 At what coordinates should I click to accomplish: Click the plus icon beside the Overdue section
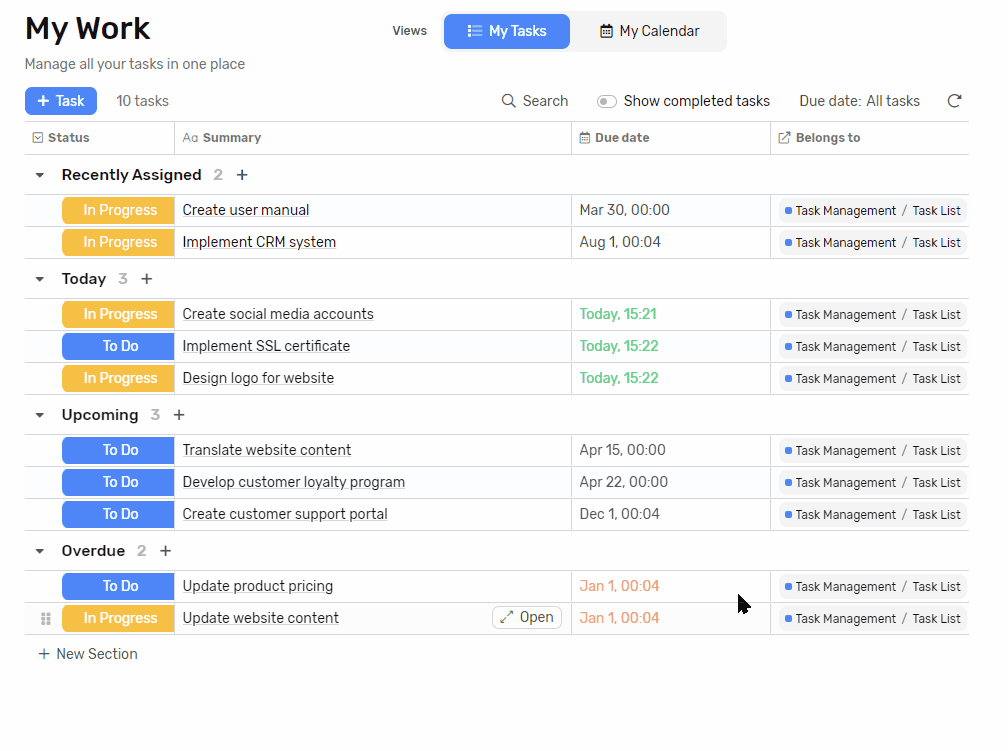click(x=166, y=551)
